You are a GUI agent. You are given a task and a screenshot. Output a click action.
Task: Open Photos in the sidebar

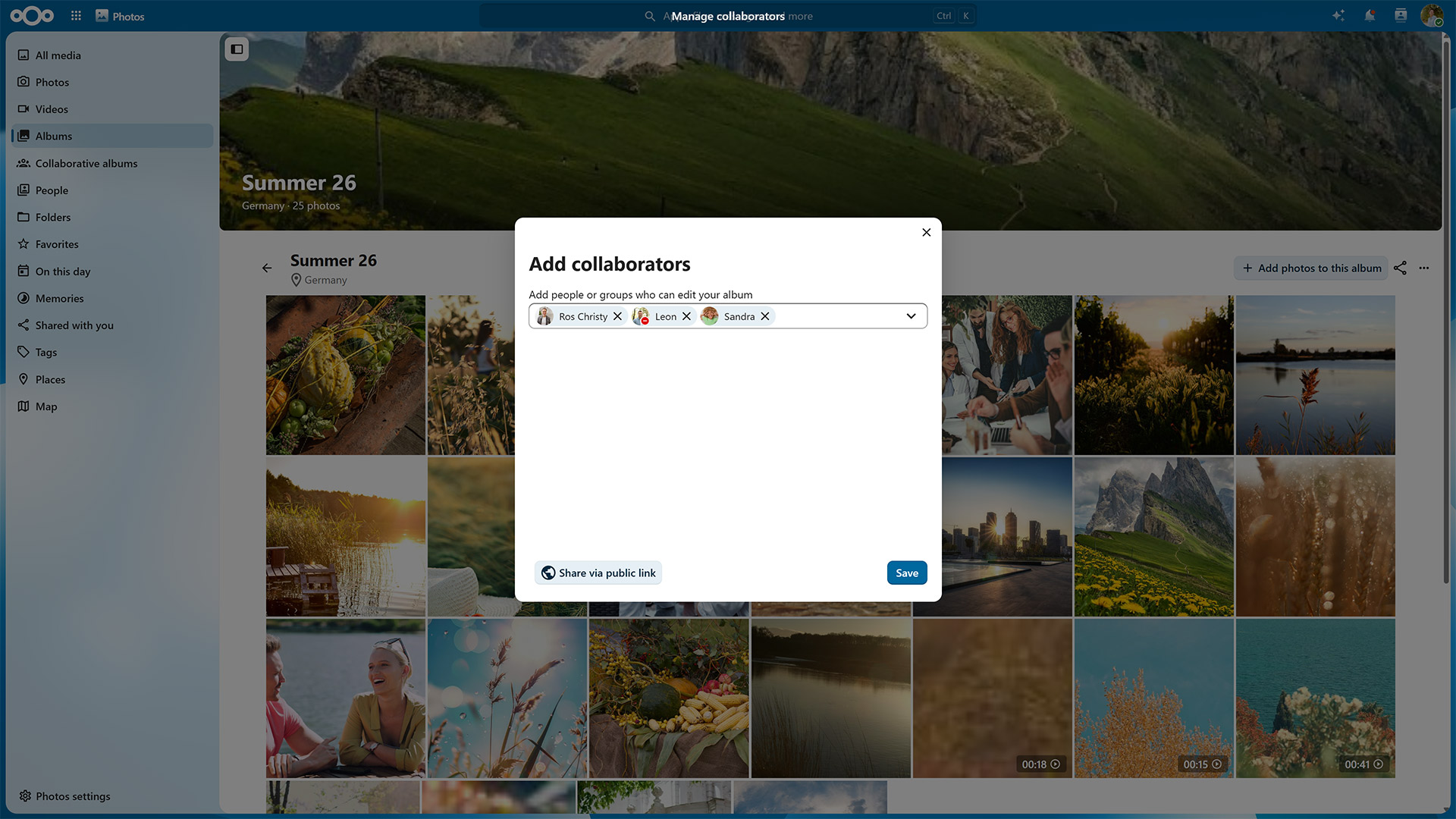pos(112,82)
